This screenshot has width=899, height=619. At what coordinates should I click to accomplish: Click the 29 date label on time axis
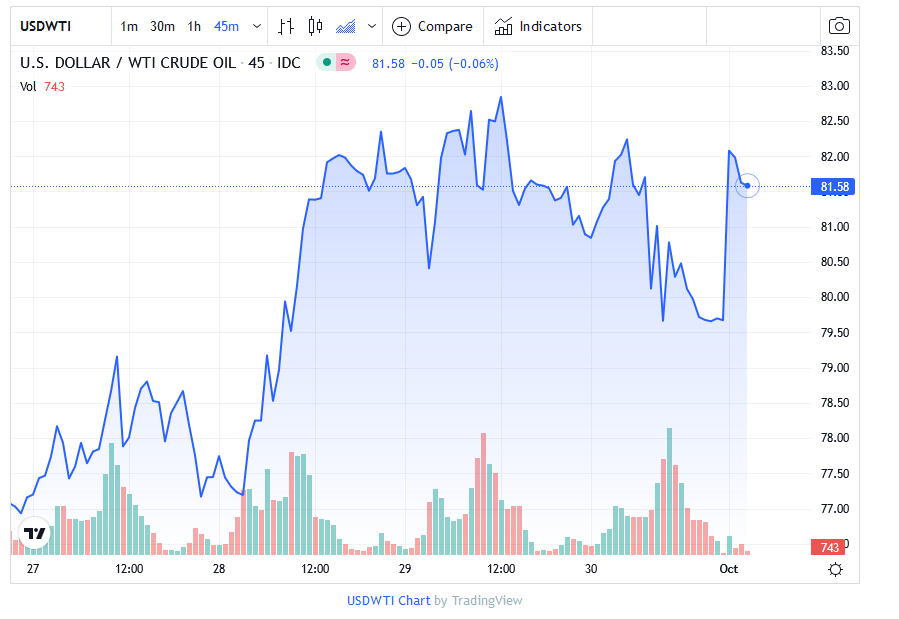pos(405,569)
